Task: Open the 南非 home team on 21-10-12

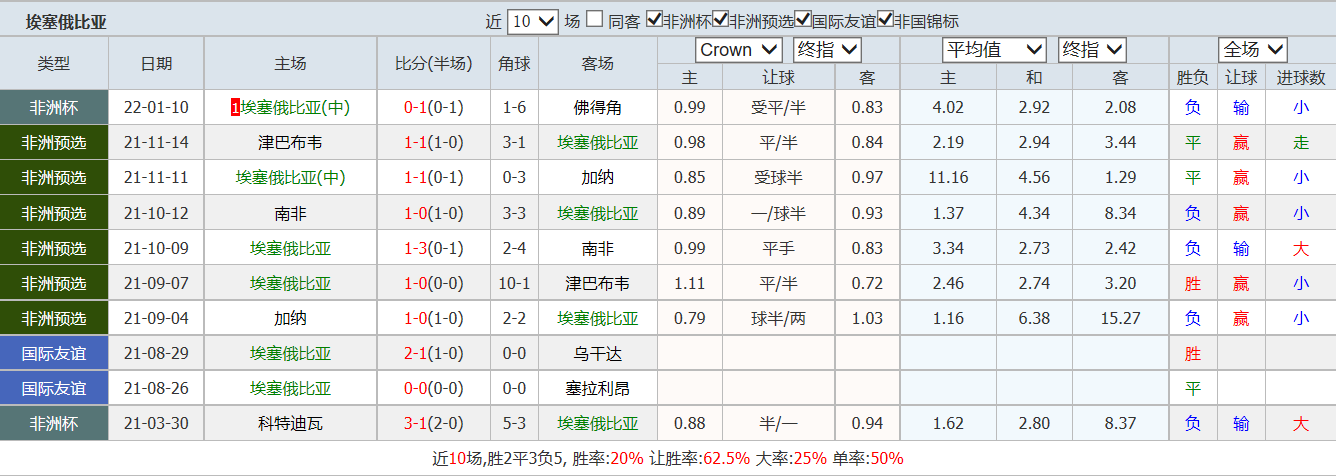Action: pos(291,213)
